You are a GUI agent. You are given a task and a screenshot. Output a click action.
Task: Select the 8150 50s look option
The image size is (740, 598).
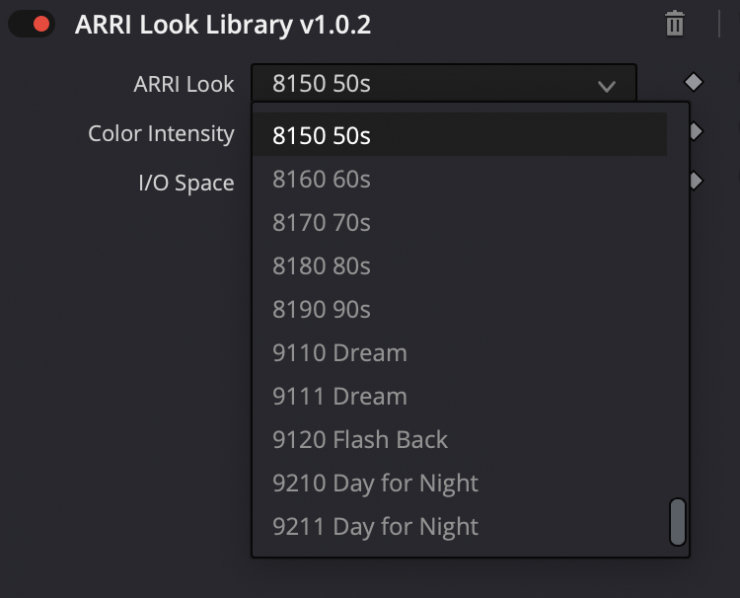[460, 135]
